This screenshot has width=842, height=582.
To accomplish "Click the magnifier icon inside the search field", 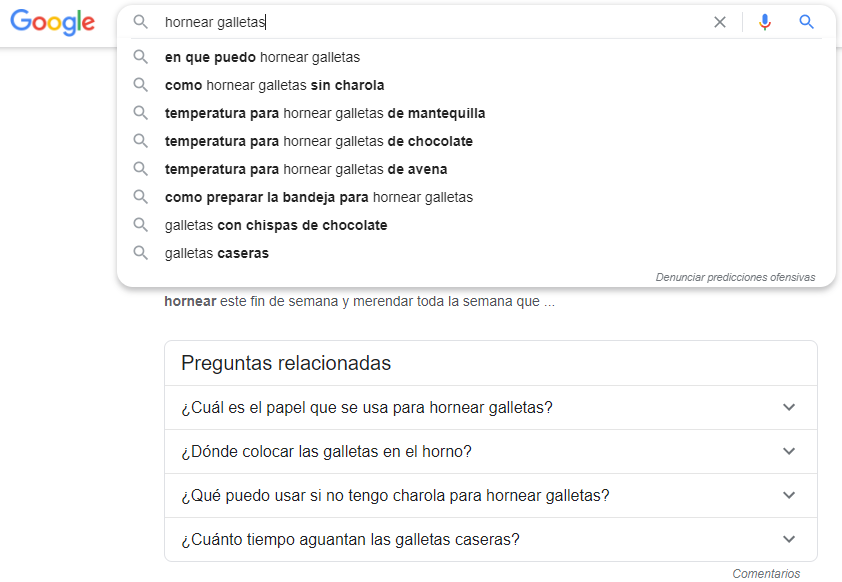I will [141, 22].
